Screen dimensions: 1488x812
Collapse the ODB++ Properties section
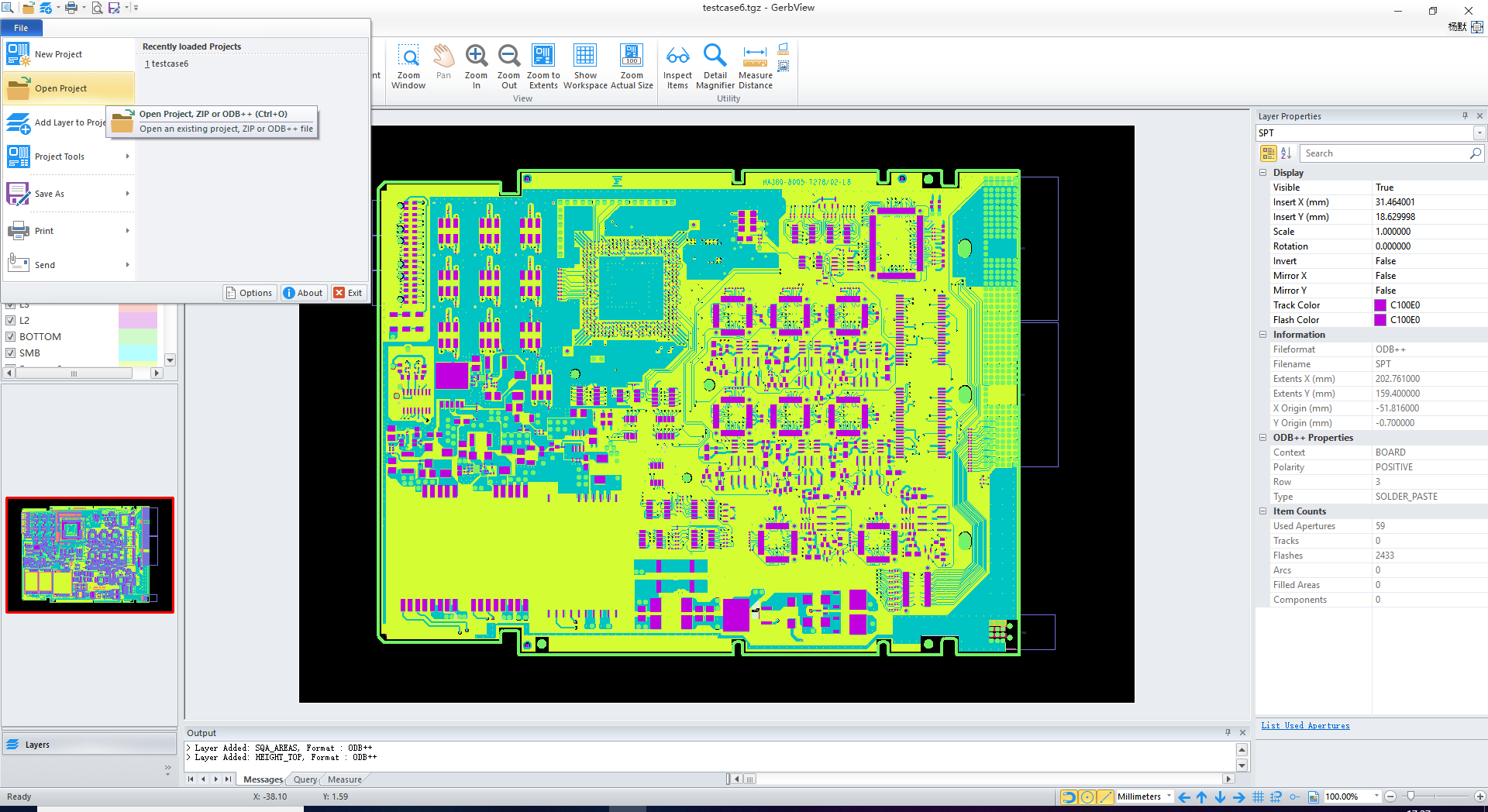click(x=1263, y=438)
